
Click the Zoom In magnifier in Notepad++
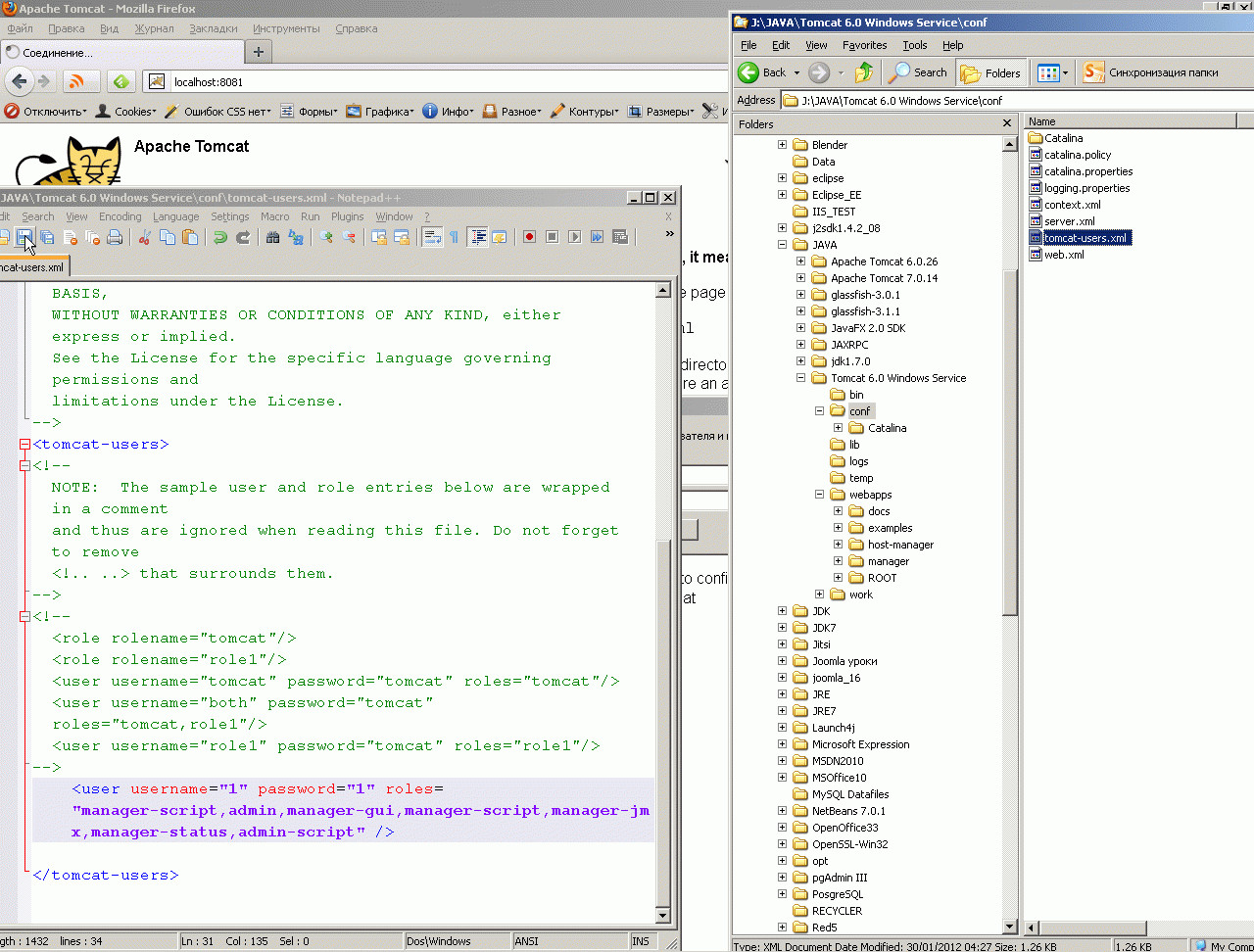326,237
